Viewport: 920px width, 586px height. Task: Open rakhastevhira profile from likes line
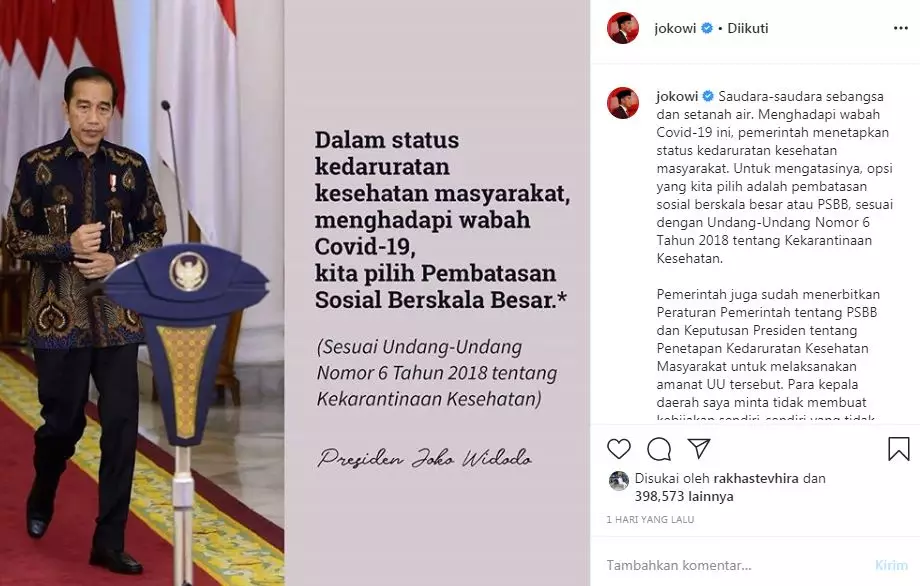756,478
